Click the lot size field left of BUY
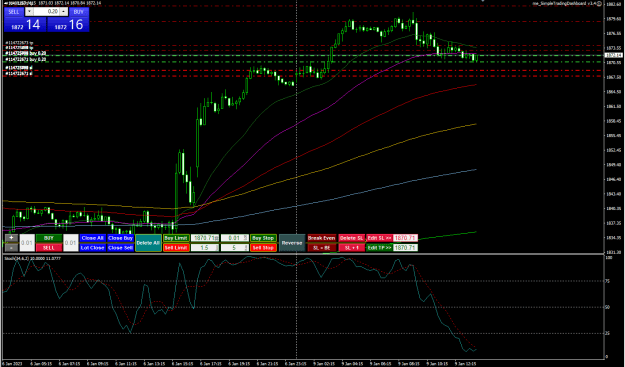 click(27, 243)
